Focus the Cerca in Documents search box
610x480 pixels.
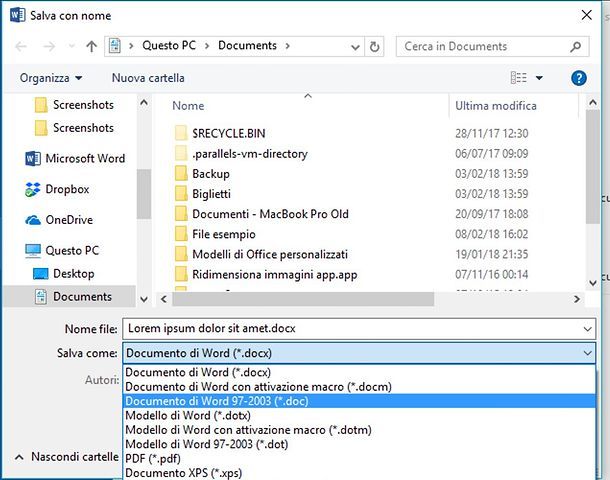[x=492, y=47]
